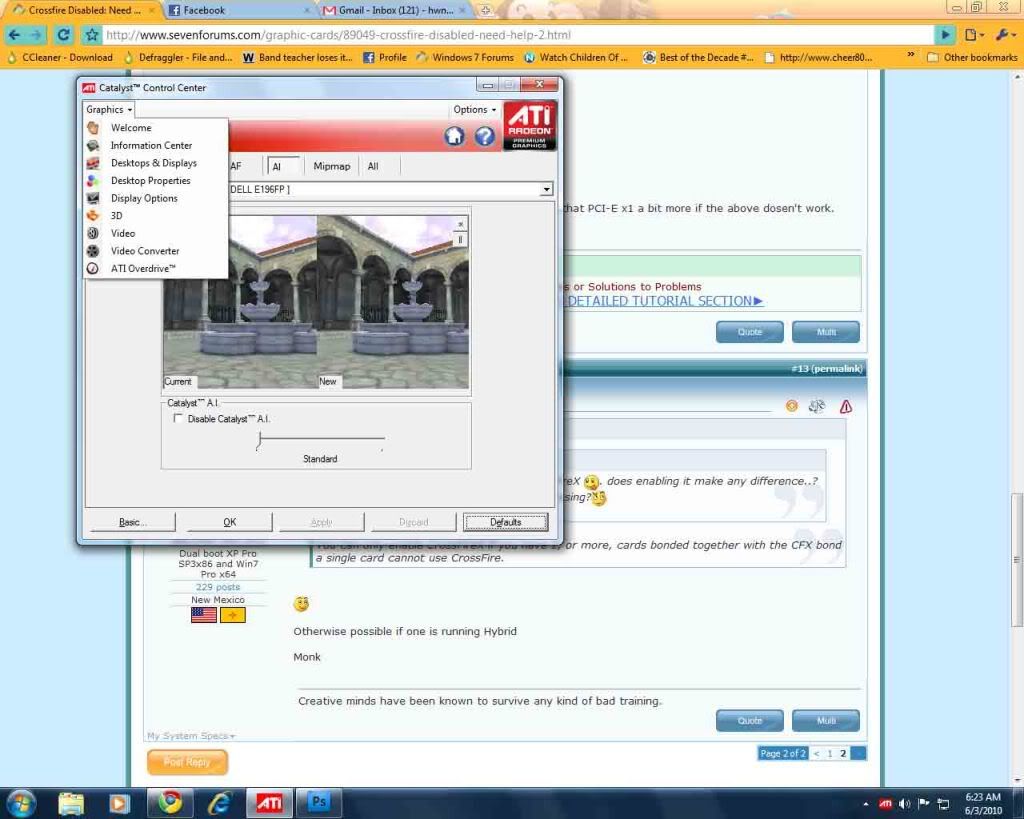Switch to the All tab
This screenshot has height=819, width=1024.
click(x=373, y=166)
